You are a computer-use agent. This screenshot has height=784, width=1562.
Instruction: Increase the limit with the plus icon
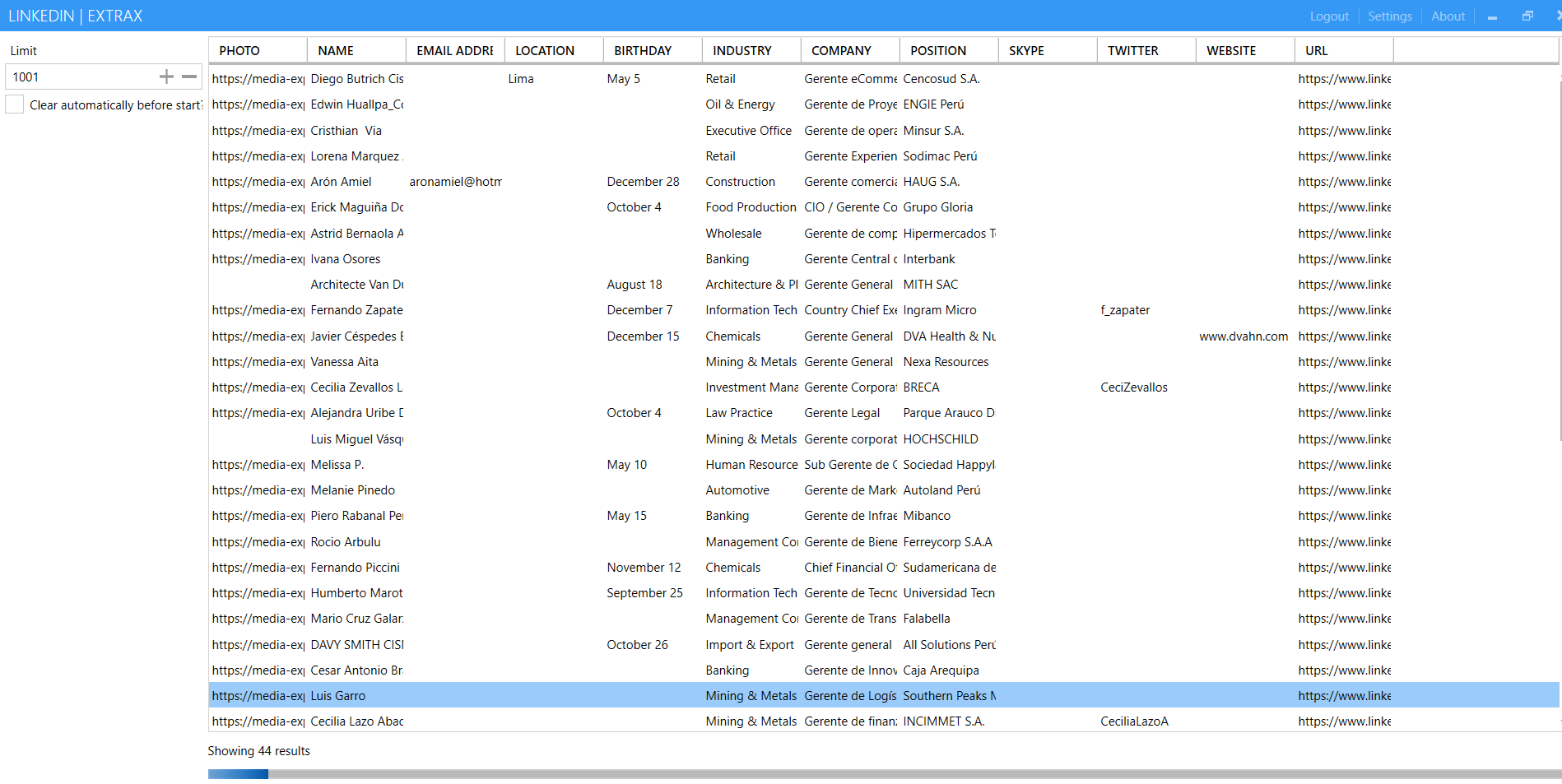166,77
